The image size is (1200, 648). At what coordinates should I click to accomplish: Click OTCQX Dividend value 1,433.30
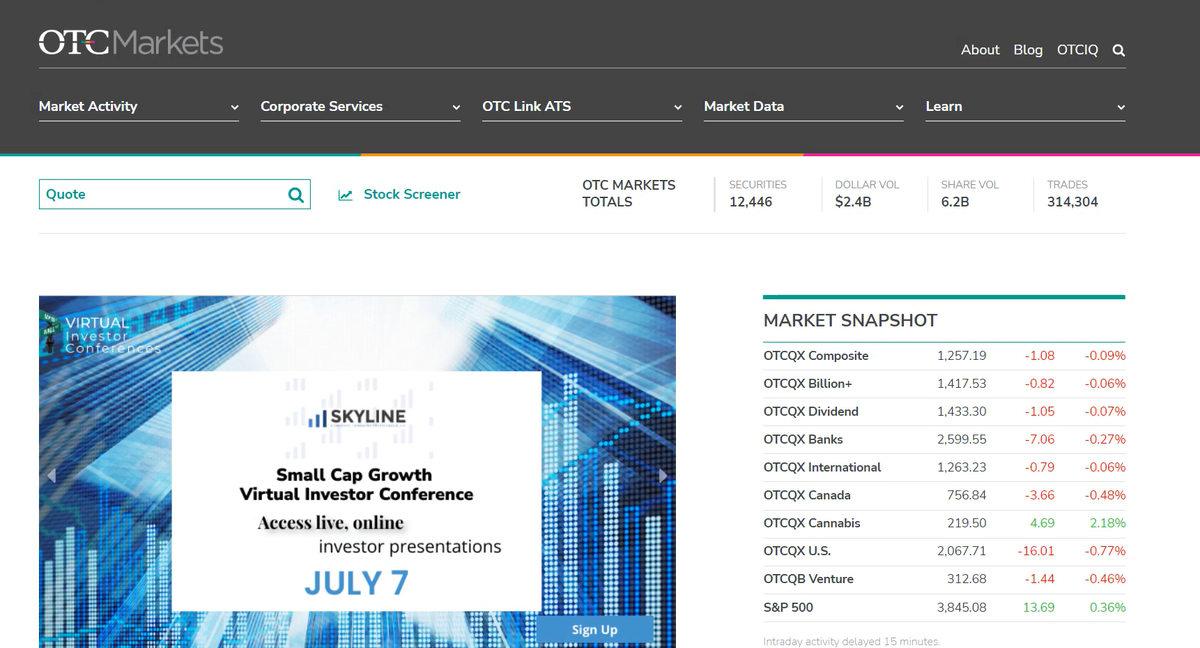pyautogui.click(x=962, y=412)
